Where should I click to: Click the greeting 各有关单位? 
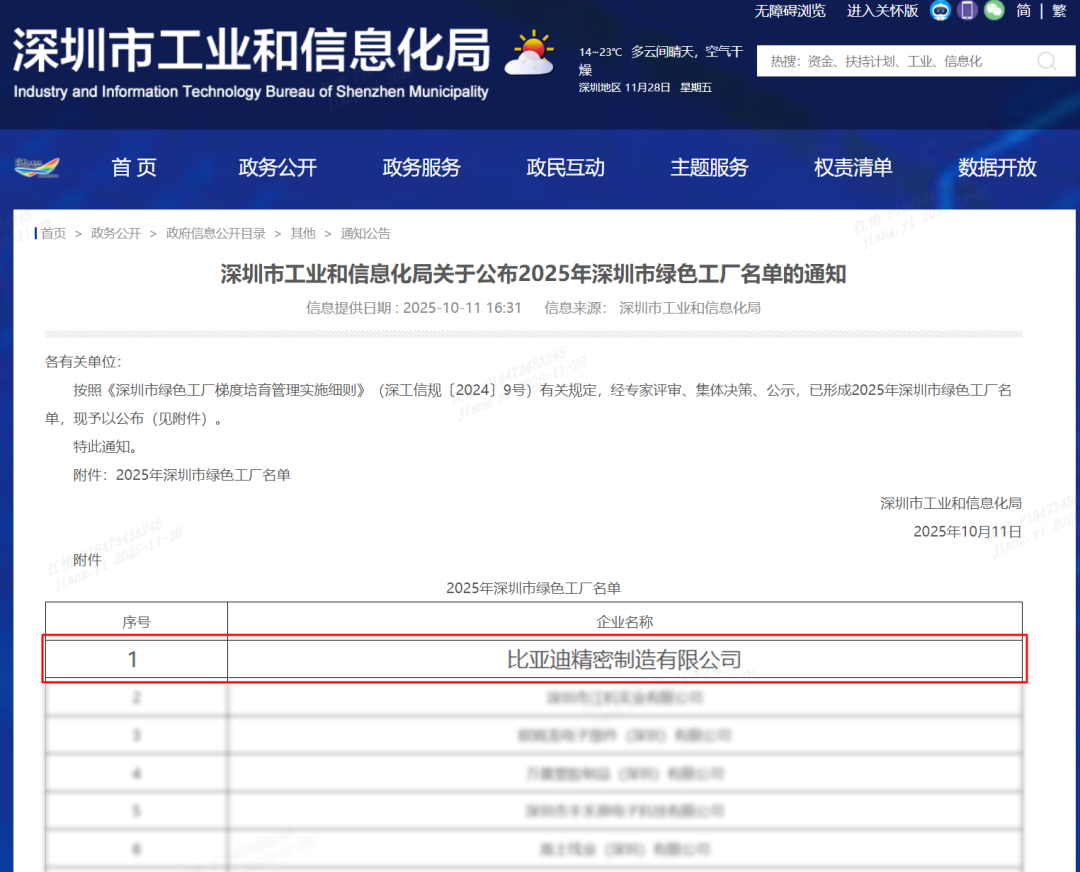pos(83,362)
